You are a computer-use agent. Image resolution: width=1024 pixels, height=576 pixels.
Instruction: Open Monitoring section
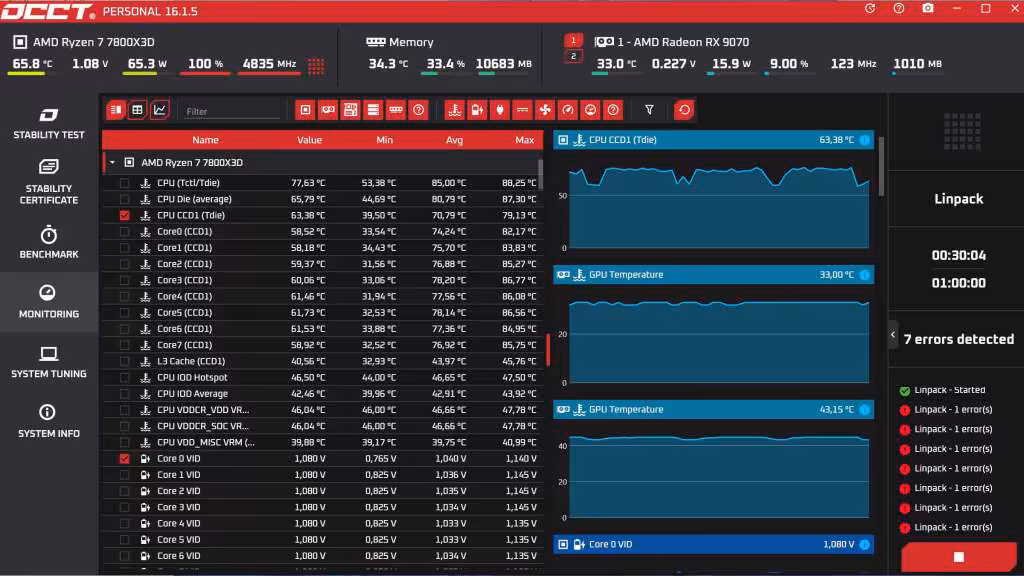pyautogui.click(x=49, y=302)
